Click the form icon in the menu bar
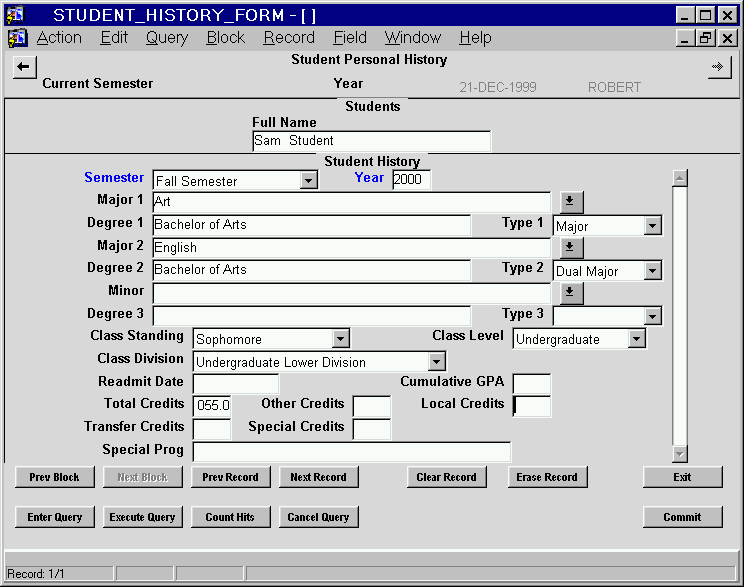 point(17,37)
